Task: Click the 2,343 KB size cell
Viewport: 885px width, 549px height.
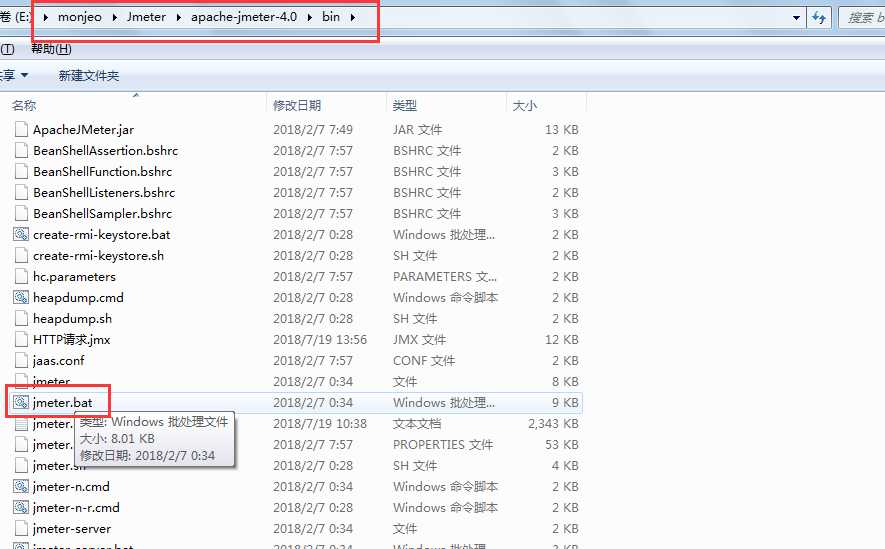Action: (x=553, y=423)
